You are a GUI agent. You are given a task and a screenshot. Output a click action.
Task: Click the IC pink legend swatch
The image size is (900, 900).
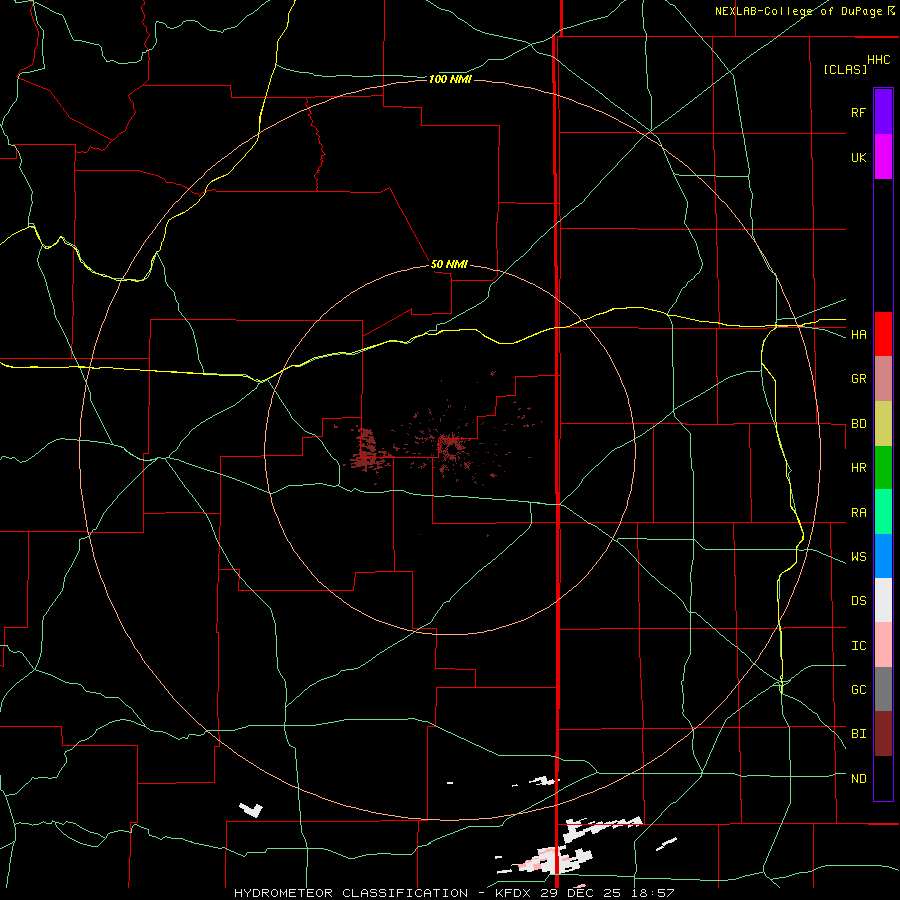883,645
